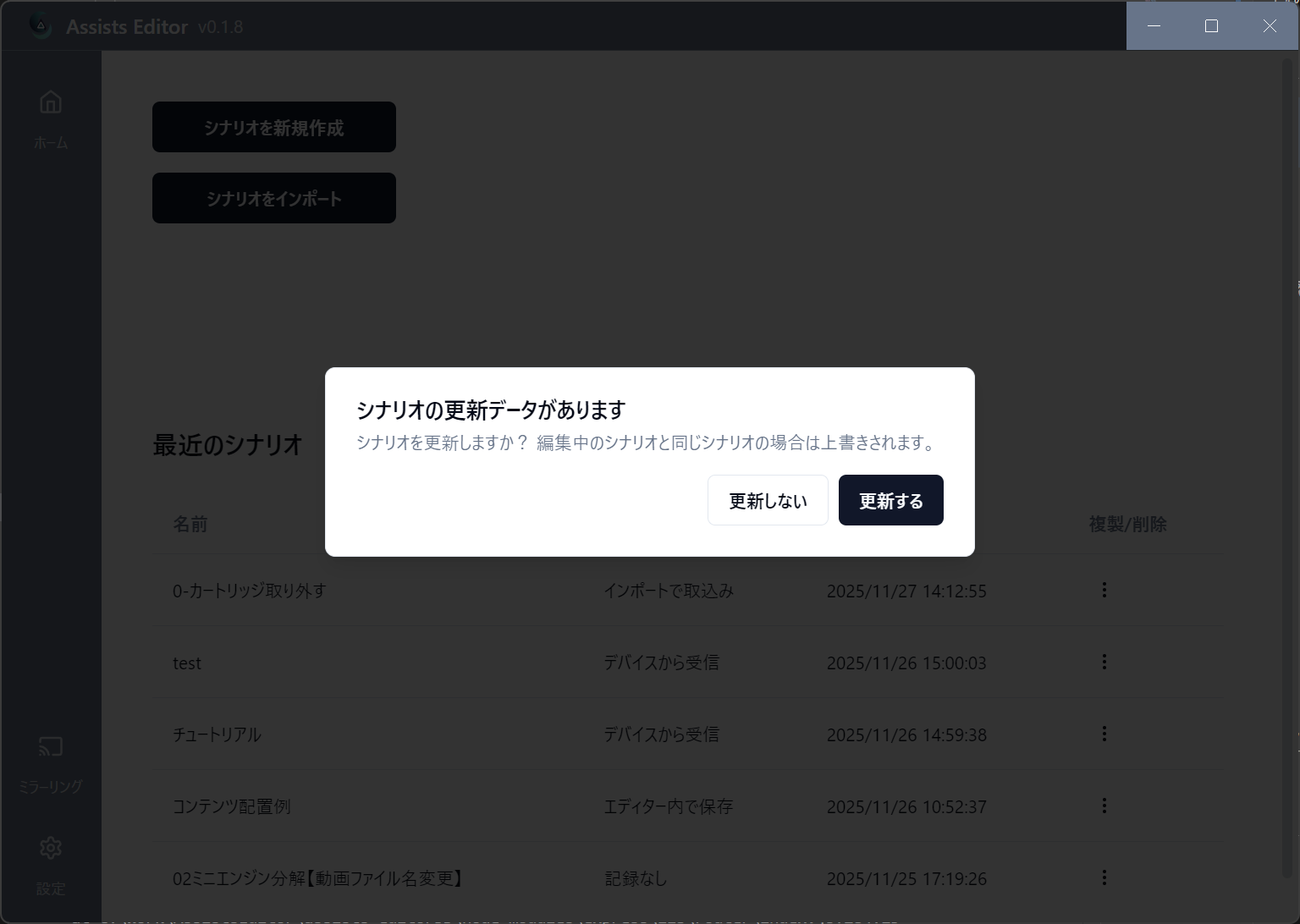Image resolution: width=1300 pixels, height=924 pixels.
Task: Open more options for 02ミニエンジン分解 row
Action: click(1104, 877)
